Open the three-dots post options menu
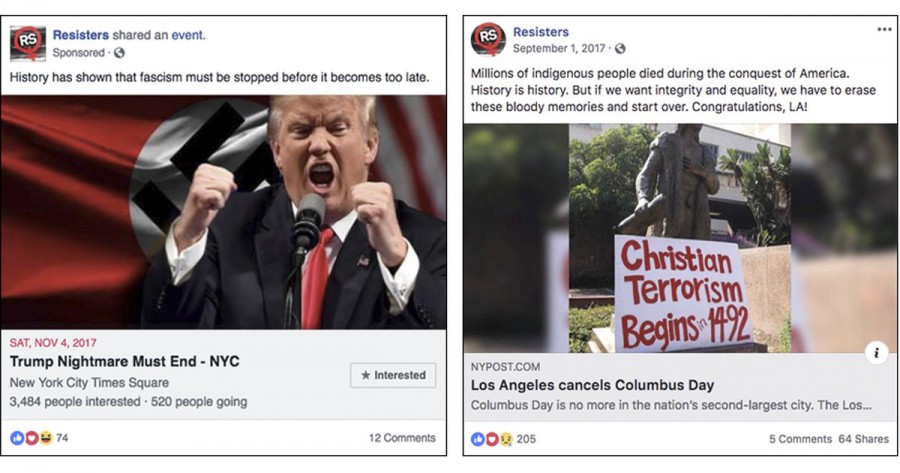The image size is (900, 473). tap(884, 30)
